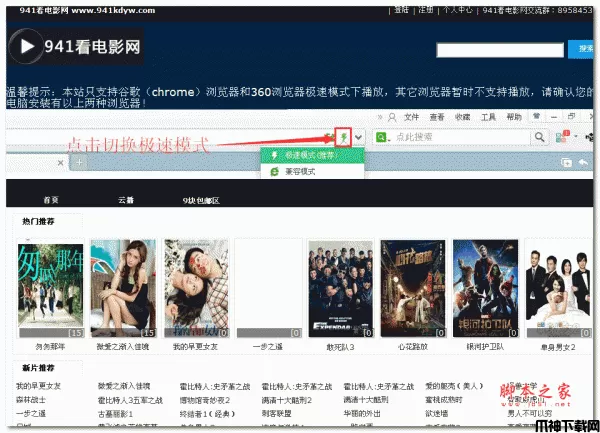This screenshot has width=600, height=433.
Task: Click the 华丽的外出 link
Action: 362,413
